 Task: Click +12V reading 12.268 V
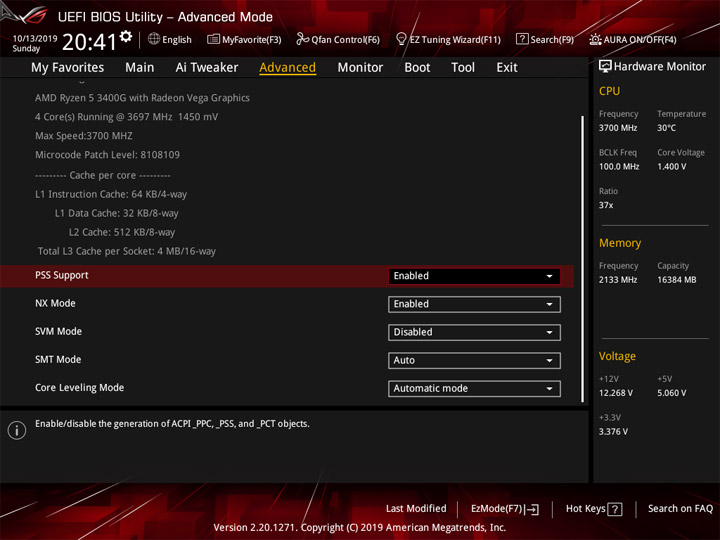click(616, 393)
